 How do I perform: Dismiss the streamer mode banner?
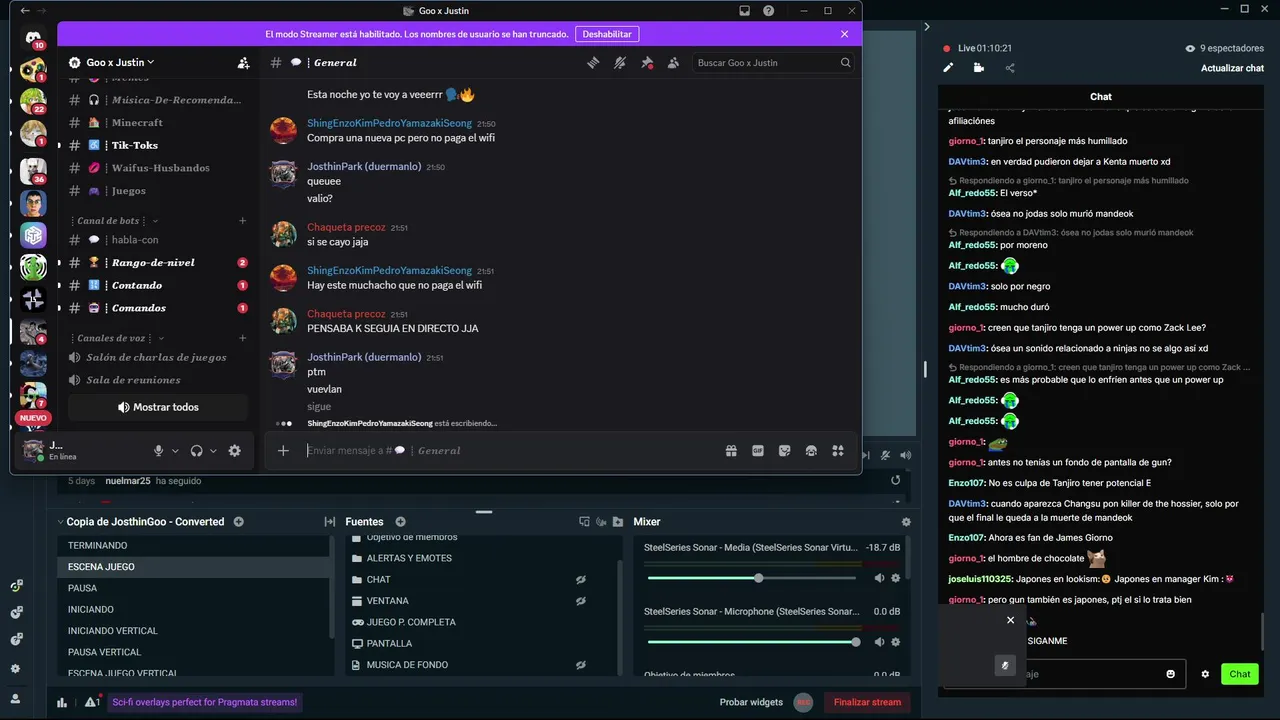(844, 34)
